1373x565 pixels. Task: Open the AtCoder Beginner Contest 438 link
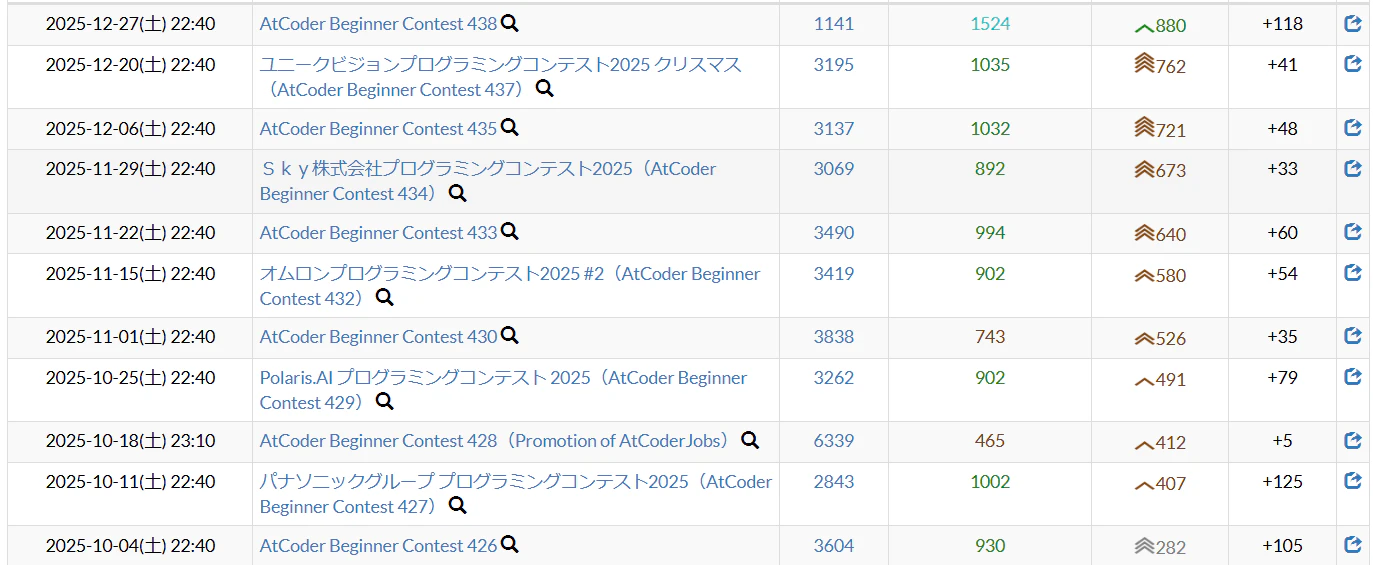(378, 24)
